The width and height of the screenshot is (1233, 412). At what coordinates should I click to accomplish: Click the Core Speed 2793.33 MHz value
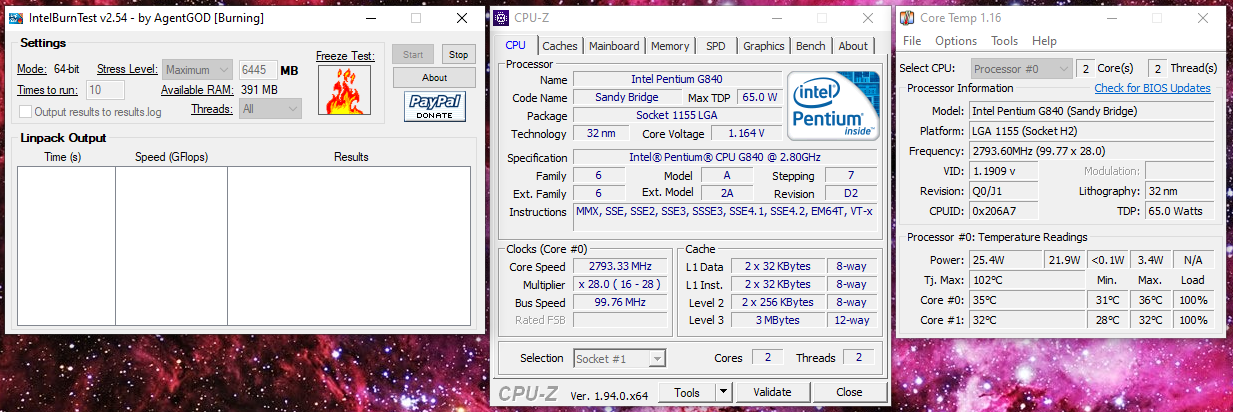click(x=621, y=267)
